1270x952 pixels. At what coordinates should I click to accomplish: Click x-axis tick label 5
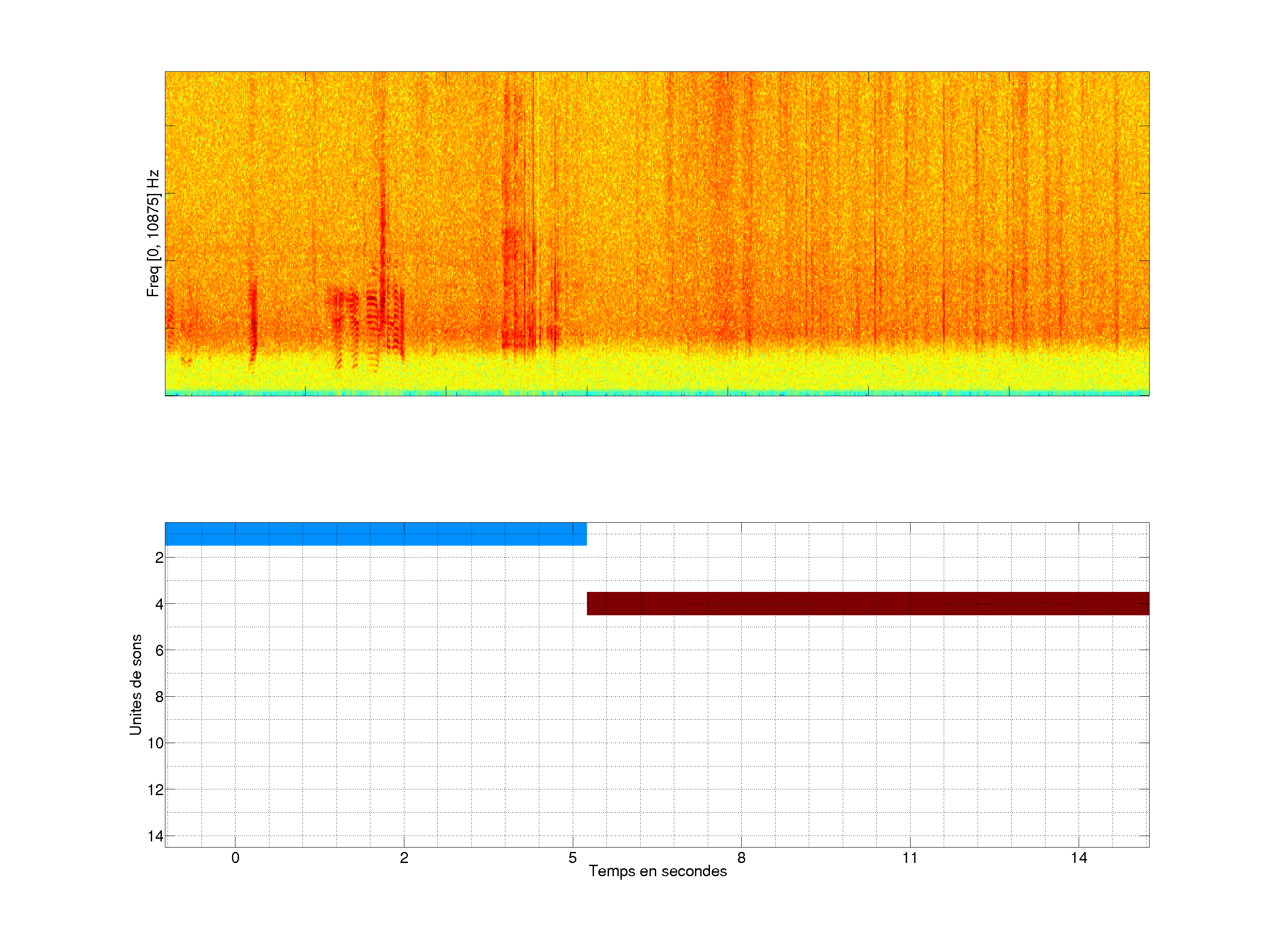(572, 858)
